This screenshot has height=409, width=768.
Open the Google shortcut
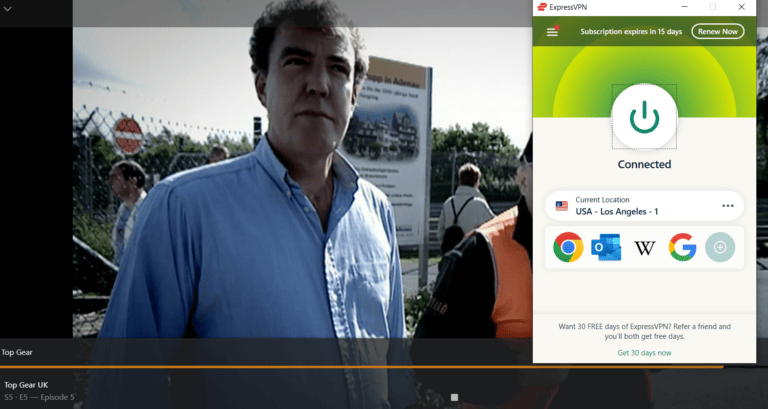682,246
